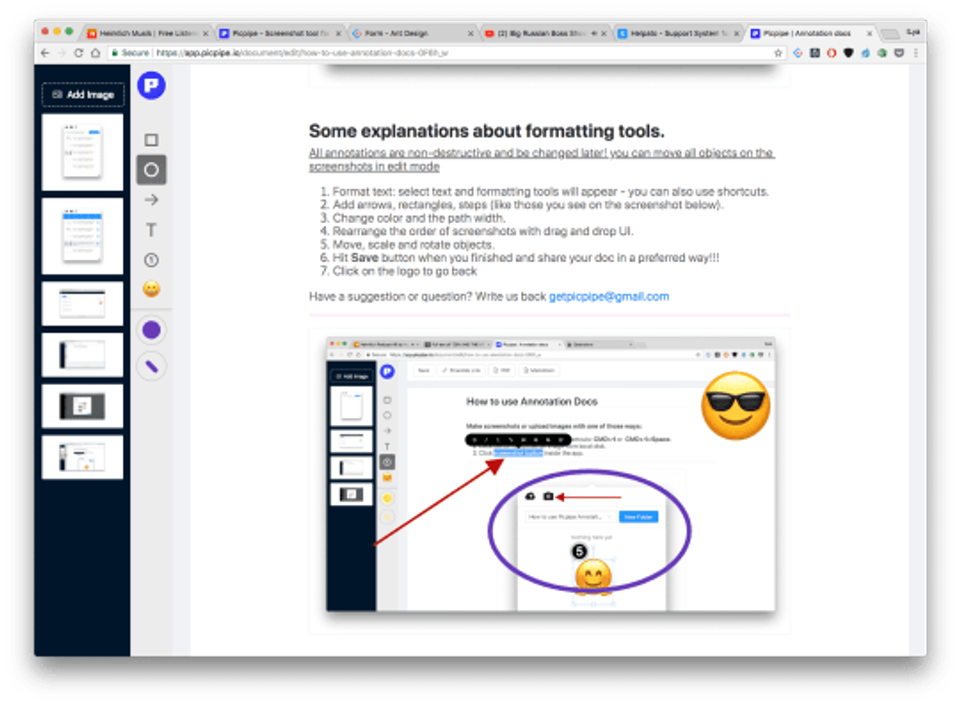The height and width of the screenshot is (704, 960).
Task: Pick the numbered step marker tool
Action: coord(151,260)
